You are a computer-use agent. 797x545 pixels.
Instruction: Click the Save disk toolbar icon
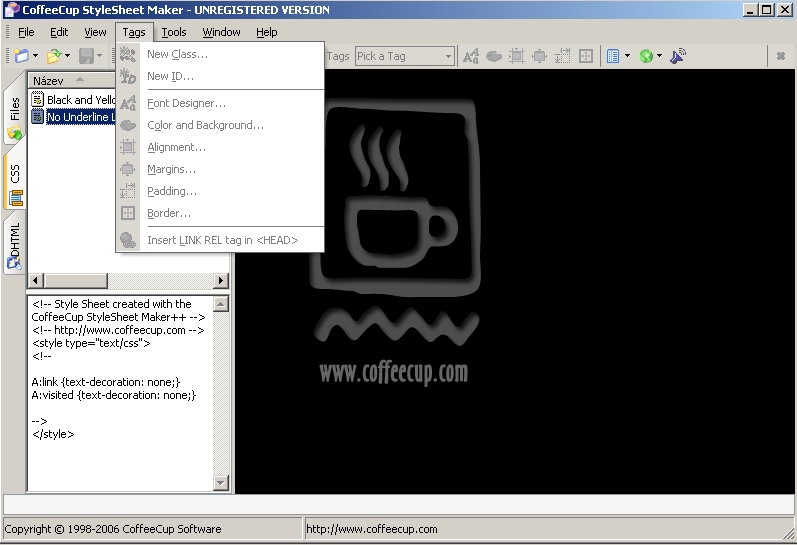86,56
